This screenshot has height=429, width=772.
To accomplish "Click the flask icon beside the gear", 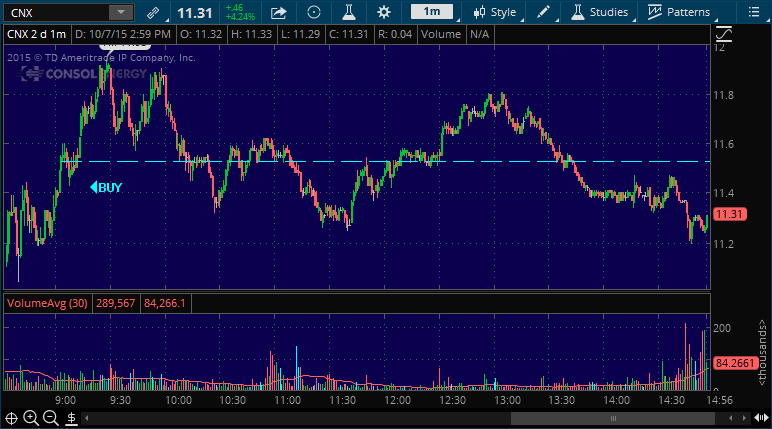I will (x=349, y=12).
